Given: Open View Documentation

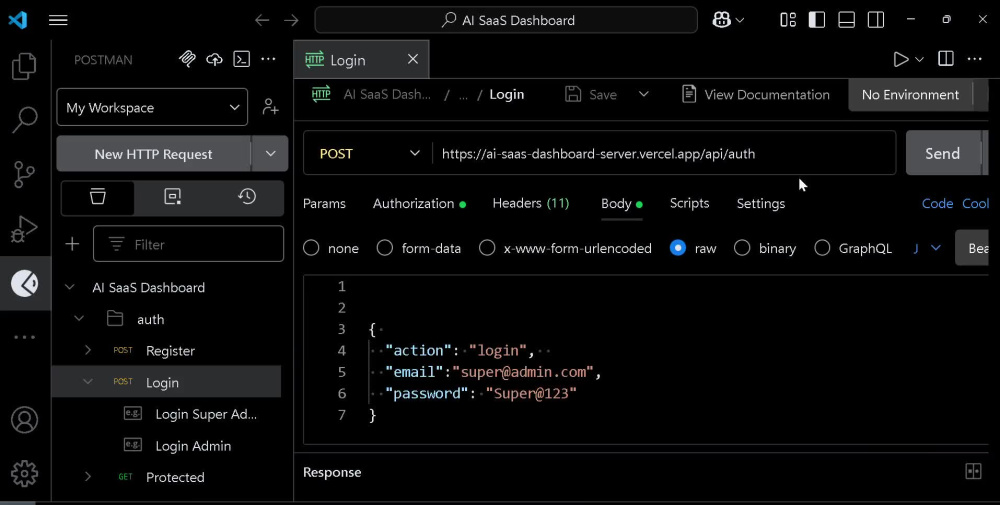Looking at the screenshot, I should pos(756,94).
